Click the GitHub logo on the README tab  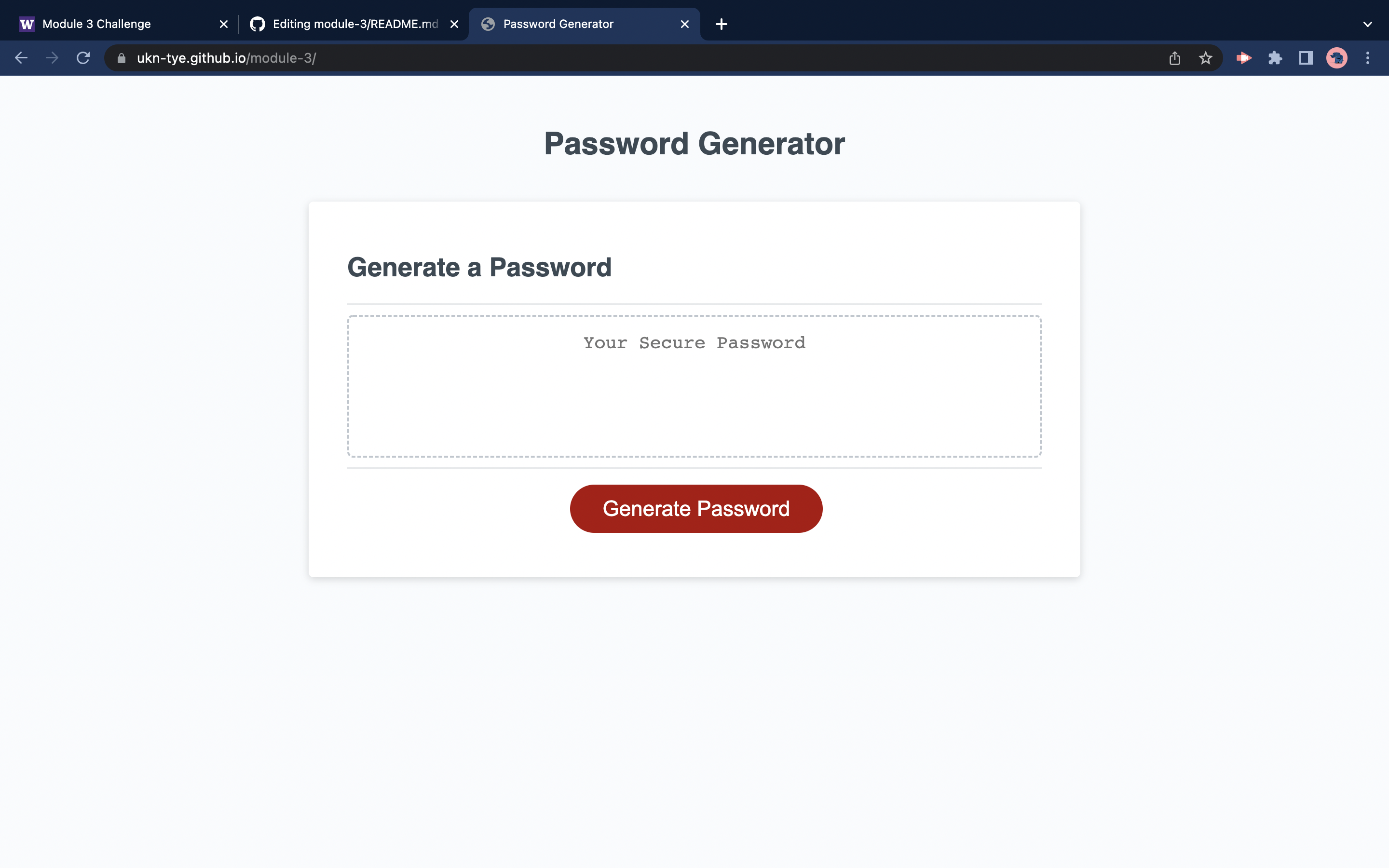click(x=258, y=24)
